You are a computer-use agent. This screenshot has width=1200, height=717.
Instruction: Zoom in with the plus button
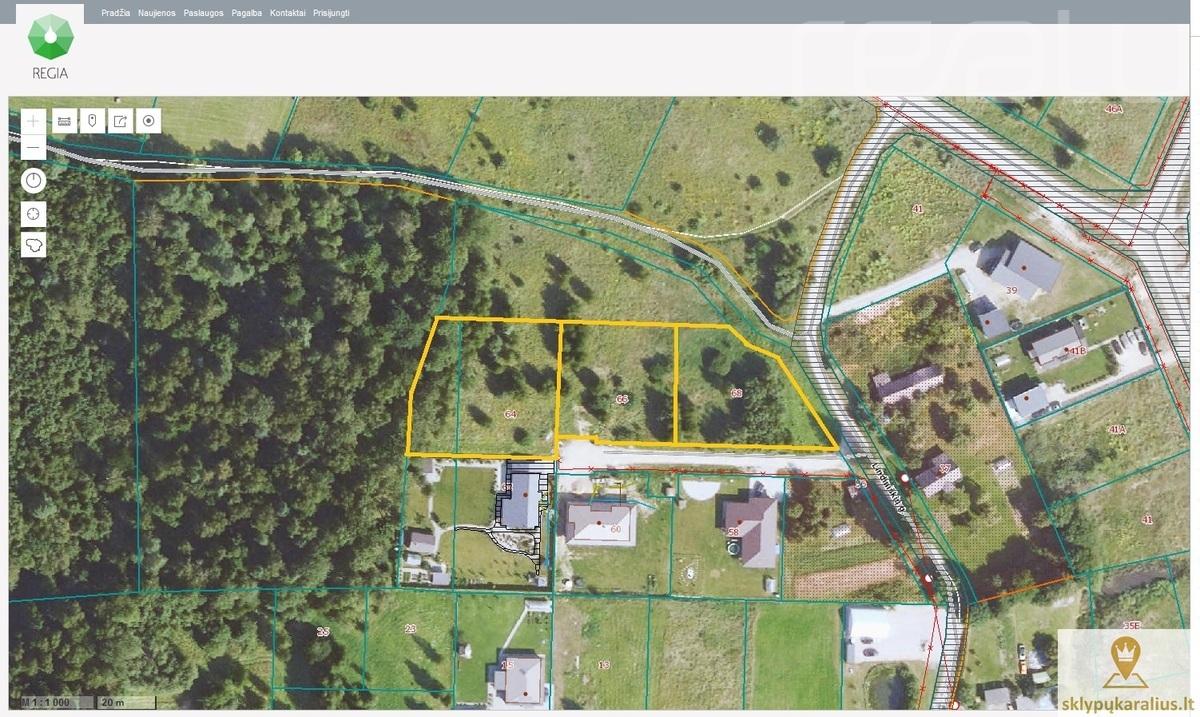pos(33,121)
